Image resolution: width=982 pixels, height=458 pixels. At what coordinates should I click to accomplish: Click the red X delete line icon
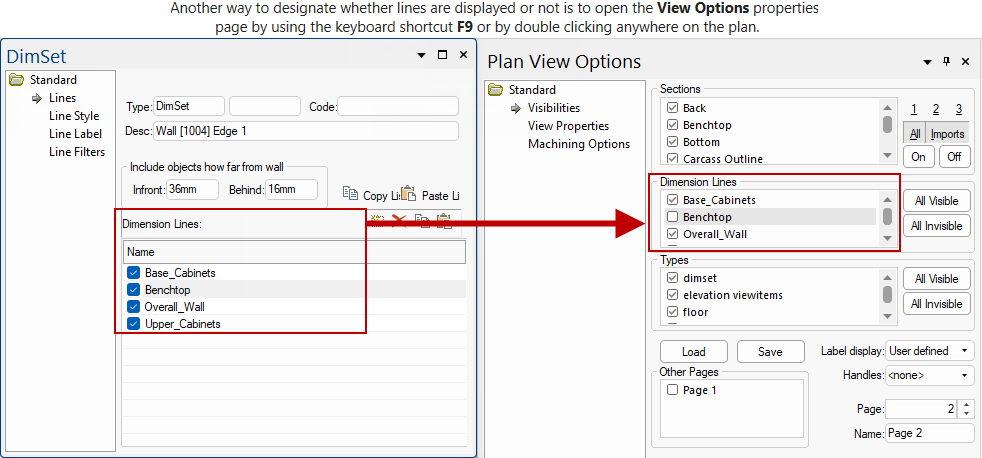click(x=399, y=220)
